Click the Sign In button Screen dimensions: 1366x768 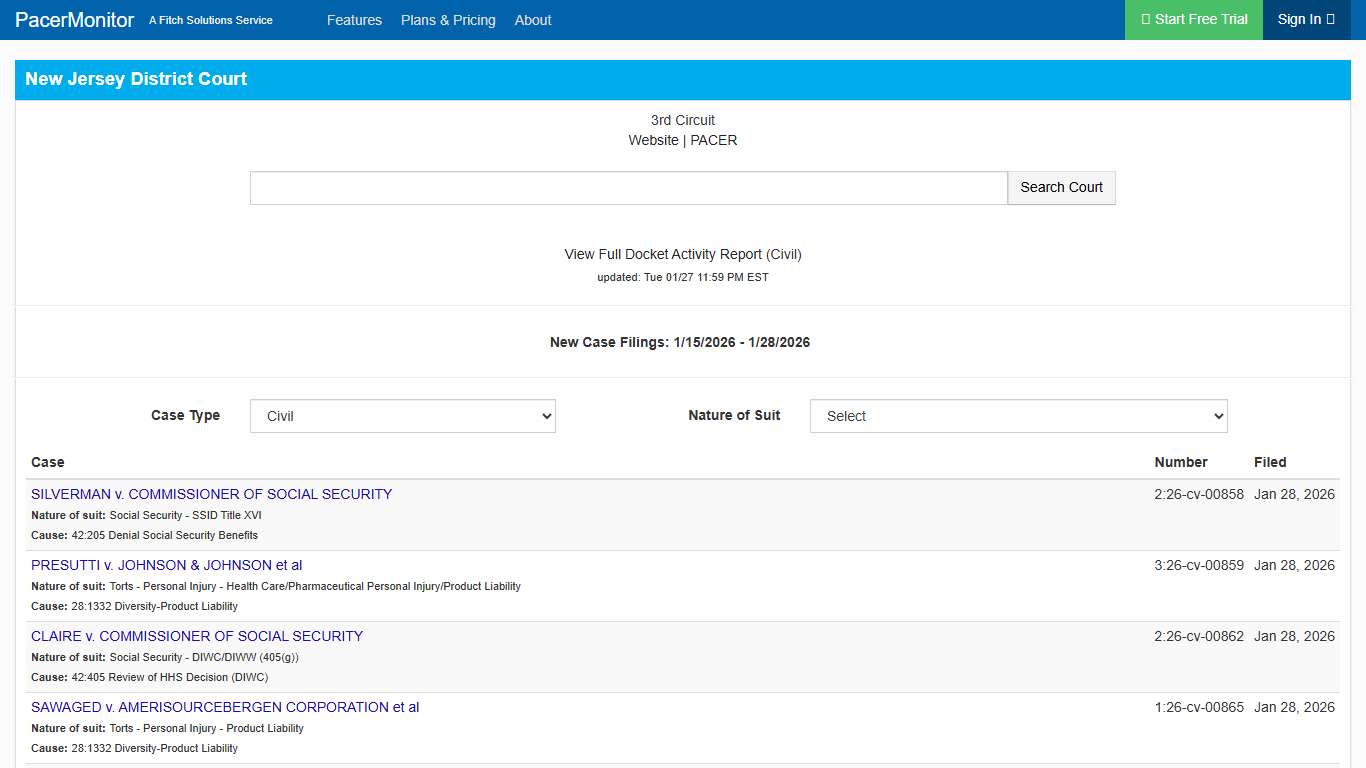(1305, 20)
